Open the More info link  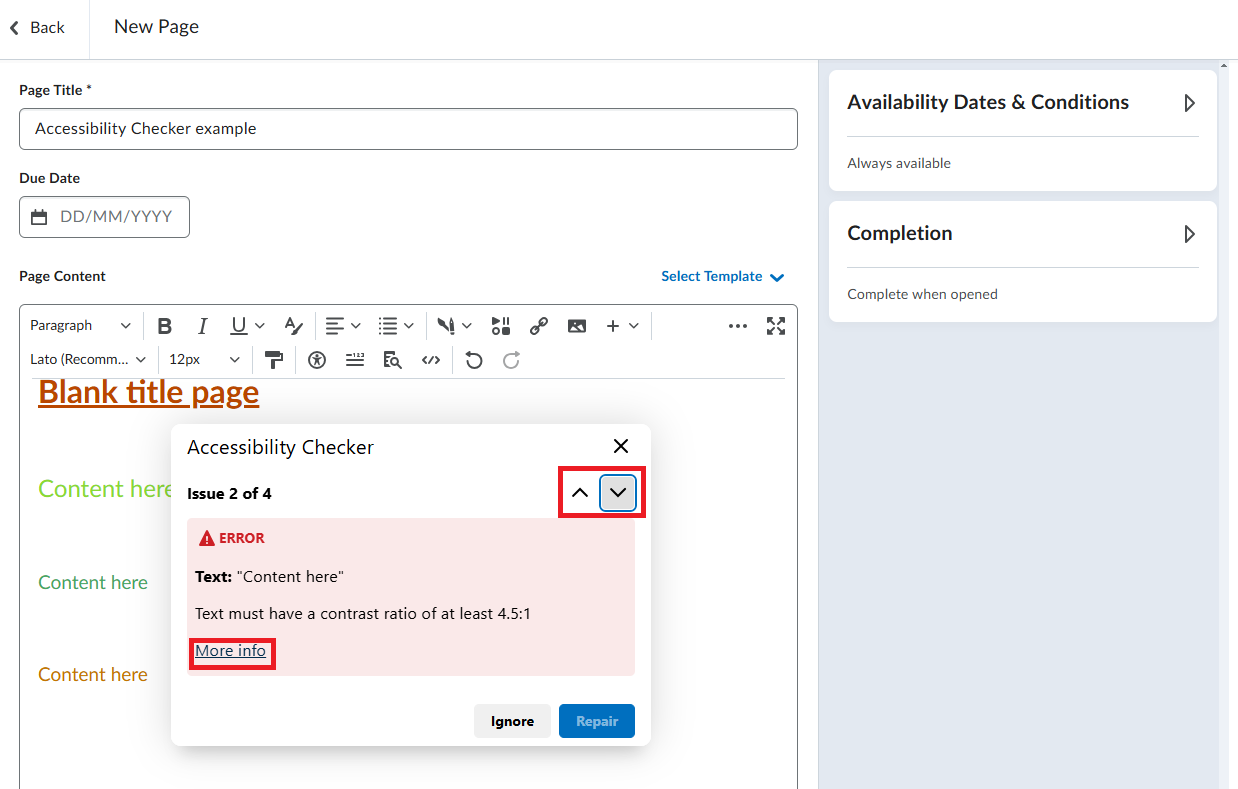[x=231, y=652]
